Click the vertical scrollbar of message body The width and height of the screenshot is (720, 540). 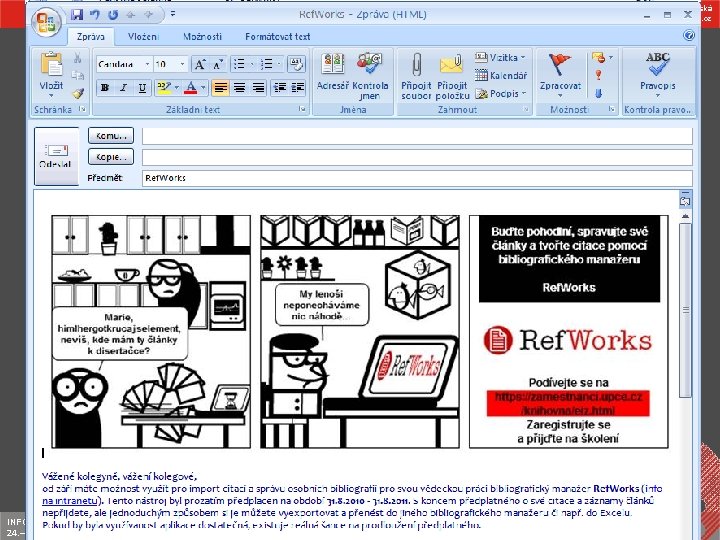pos(685,310)
